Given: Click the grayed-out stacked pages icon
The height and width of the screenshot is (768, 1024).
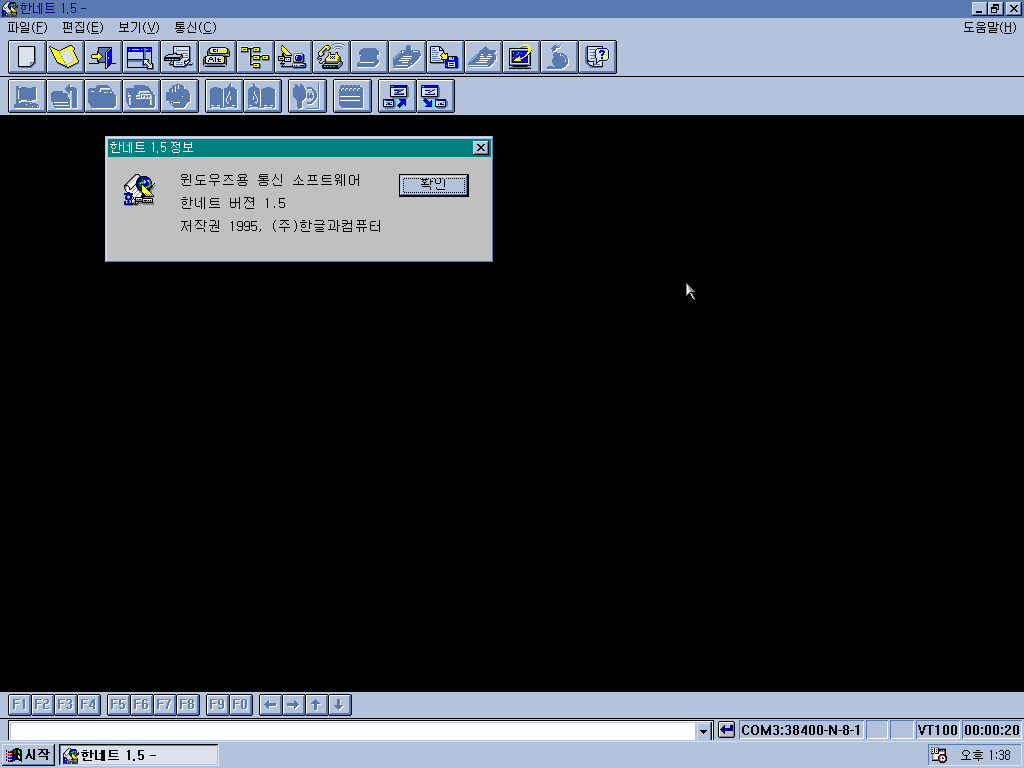Looking at the screenshot, I should coord(483,57).
